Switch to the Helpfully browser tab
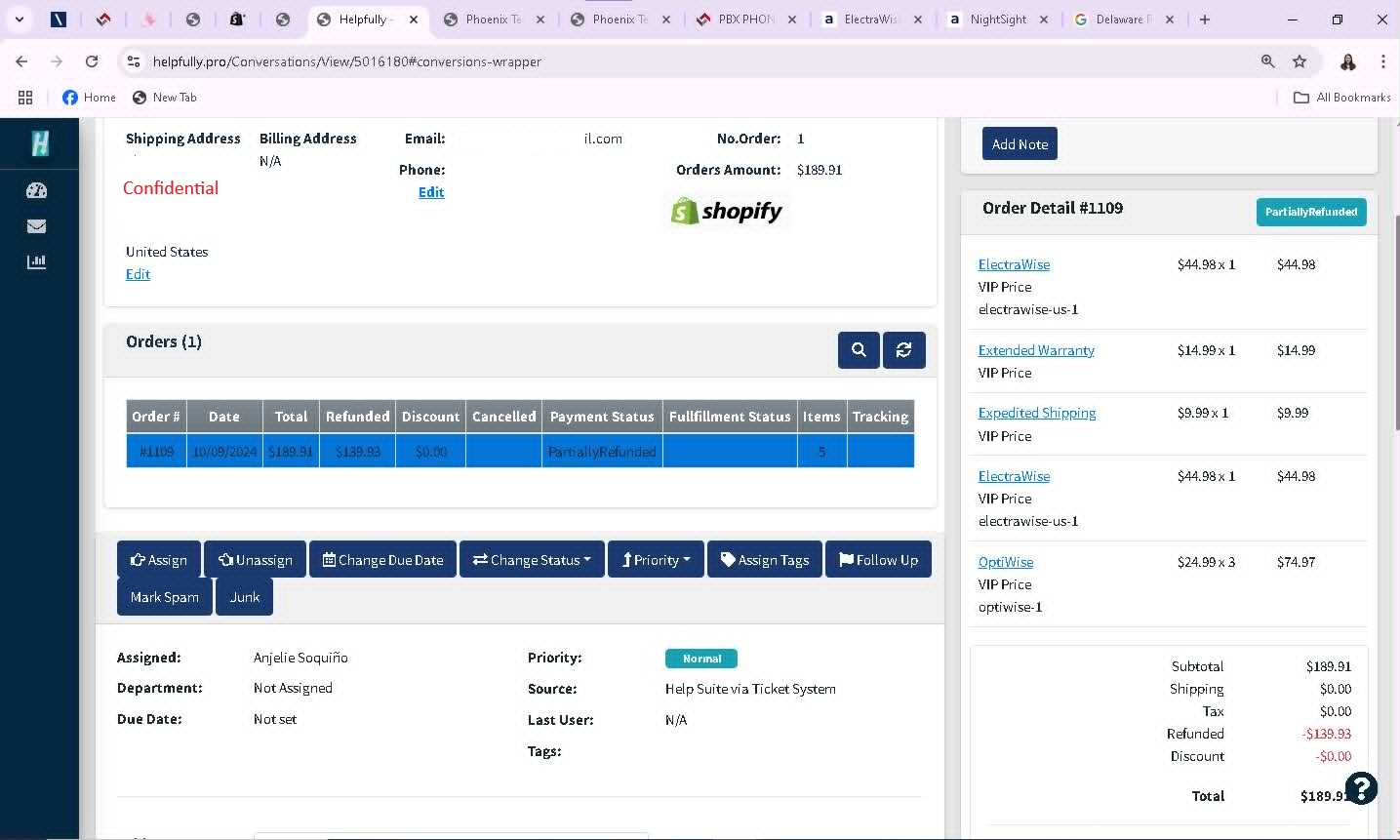The width and height of the screenshot is (1400, 840). [x=367, y=20]
